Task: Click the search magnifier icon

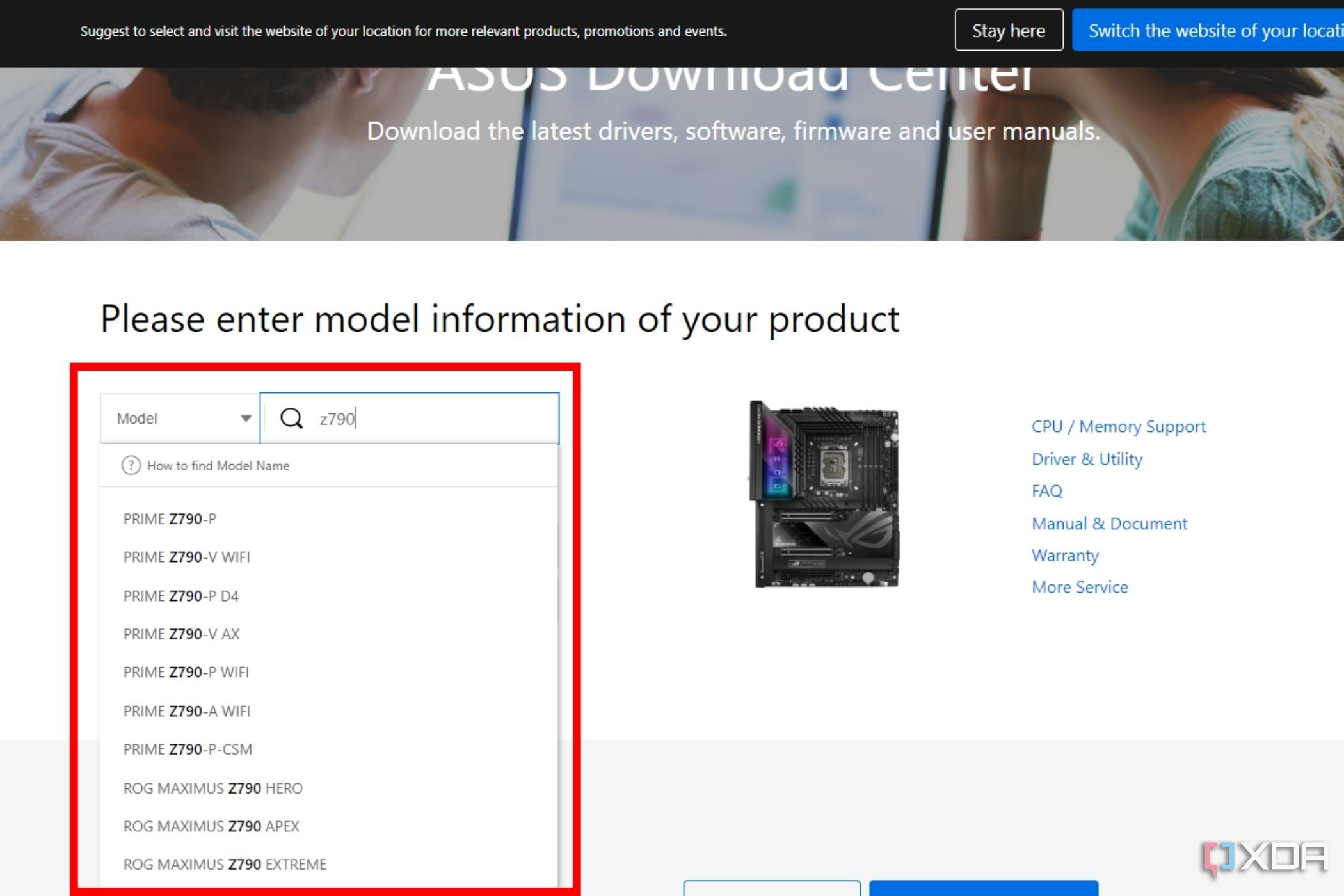Action: pos(292,419)
